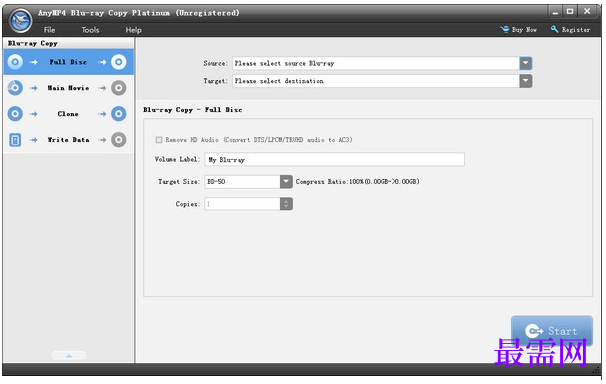
Task: Click the window resize grip
Action: 596,370
